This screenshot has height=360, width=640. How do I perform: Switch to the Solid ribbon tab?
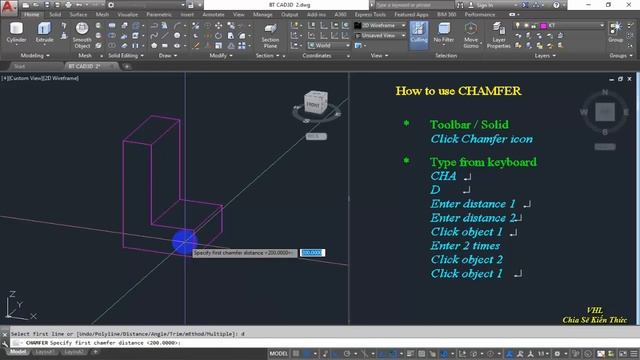[55, 15]
